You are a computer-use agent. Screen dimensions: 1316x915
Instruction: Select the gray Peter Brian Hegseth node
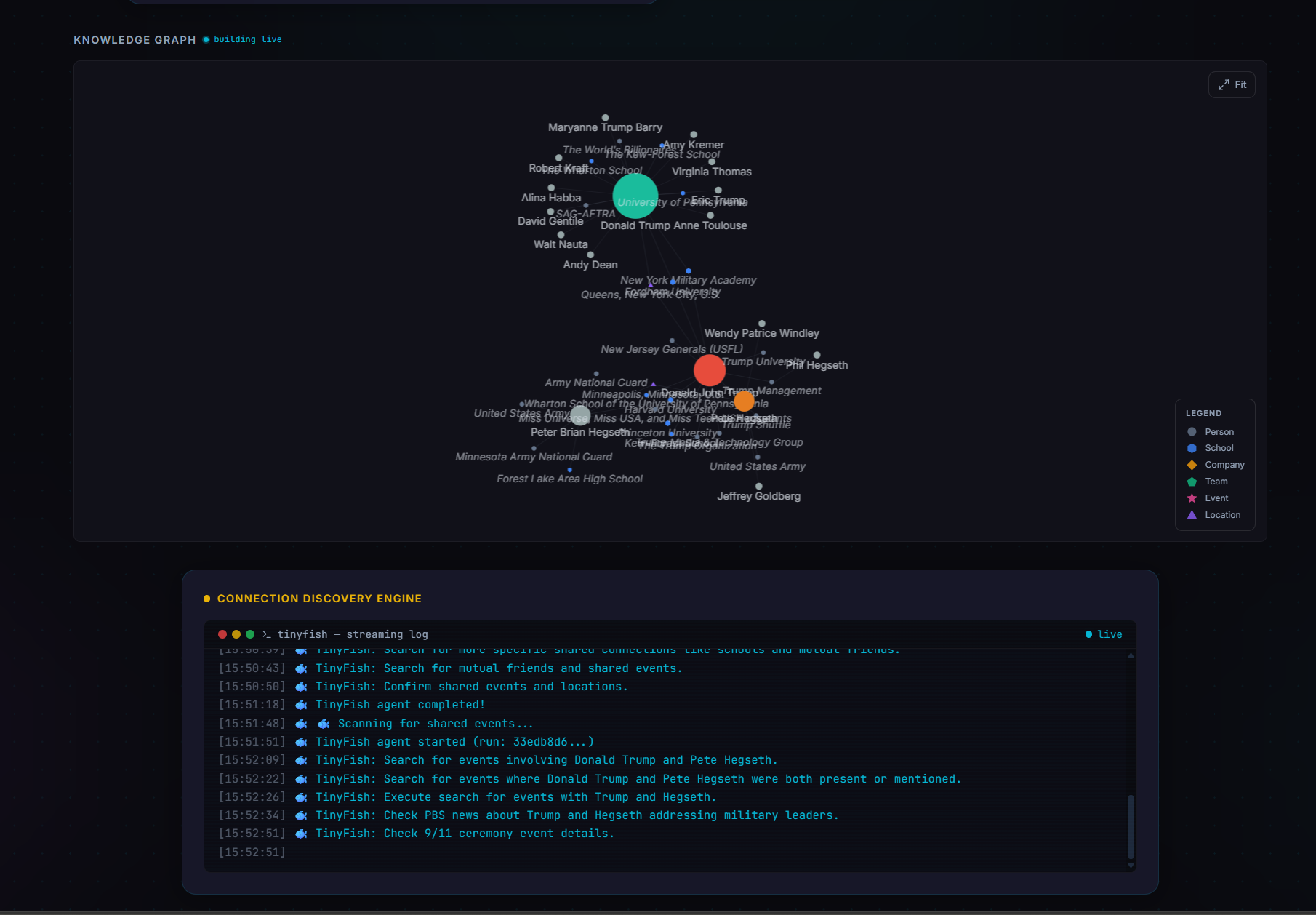tap(580, 415)
